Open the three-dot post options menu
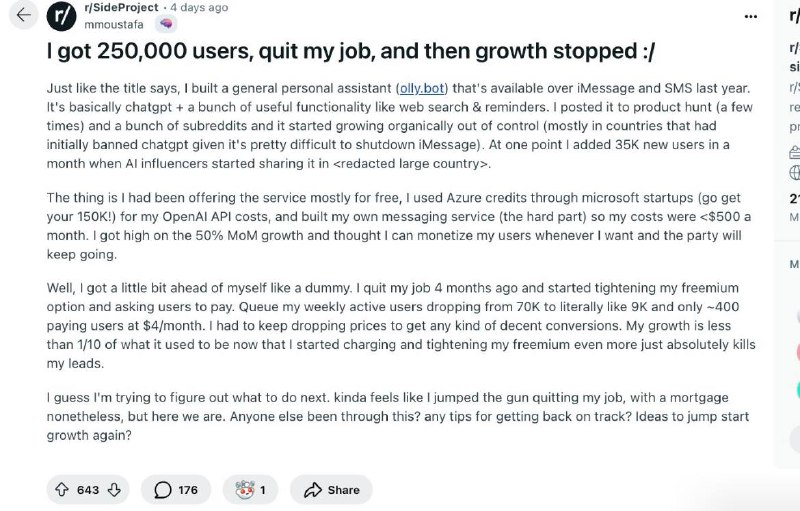This screenshot has height=511, width=800. pos(751,16)
